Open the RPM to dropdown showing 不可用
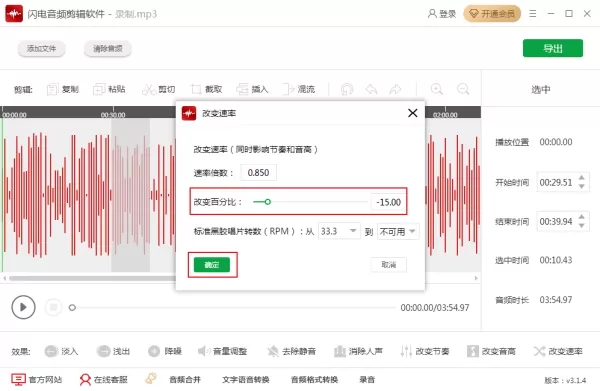 (x=398, y=231)
